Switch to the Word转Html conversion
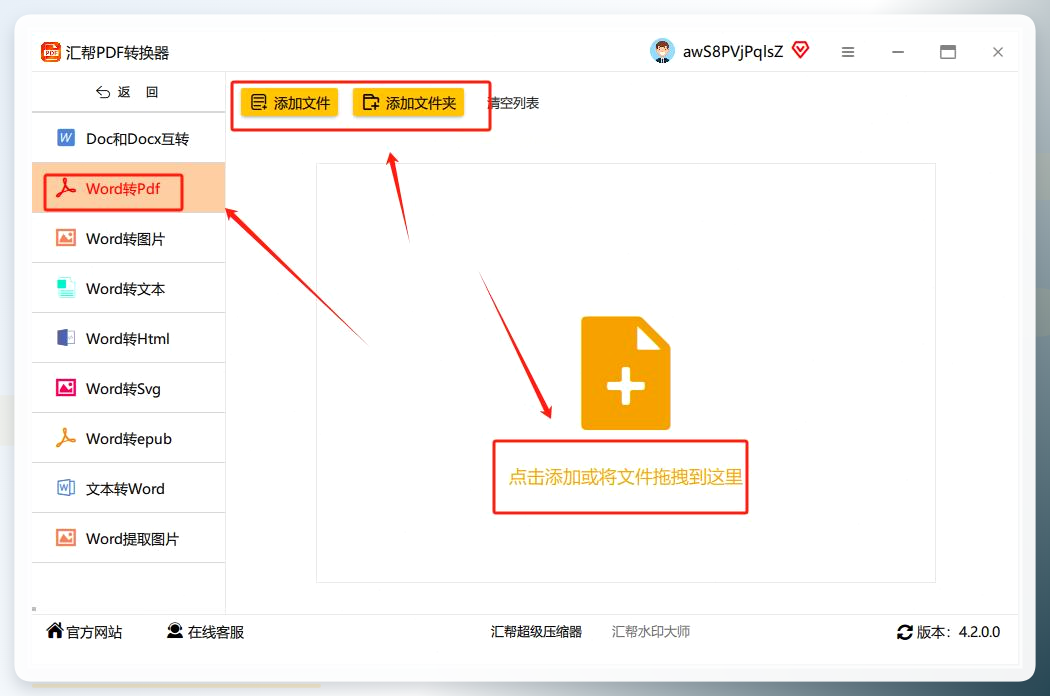Viewport: 1050px width, 696px height. tap(129, 338)
